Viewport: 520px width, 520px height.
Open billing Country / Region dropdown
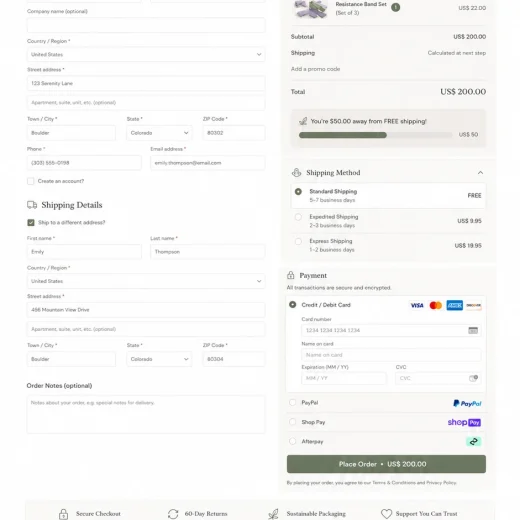[146, 54]
